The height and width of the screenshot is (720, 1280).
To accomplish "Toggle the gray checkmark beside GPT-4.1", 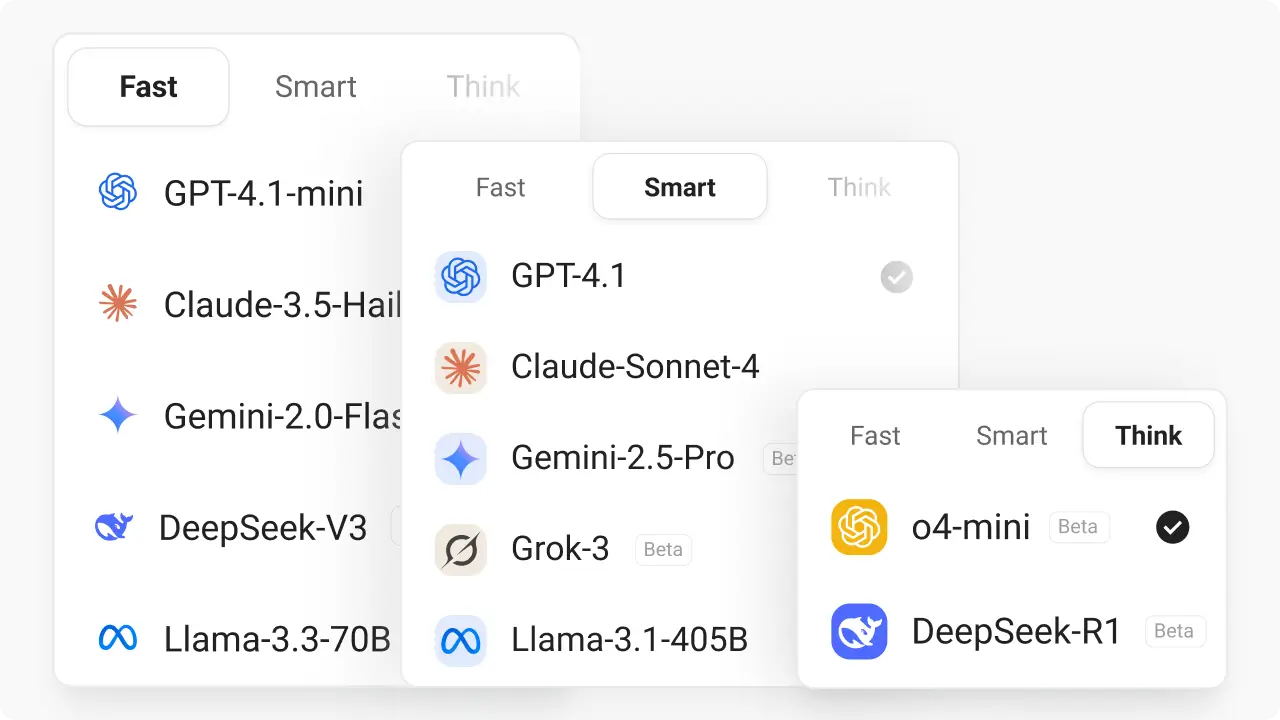I will (897, 277).
